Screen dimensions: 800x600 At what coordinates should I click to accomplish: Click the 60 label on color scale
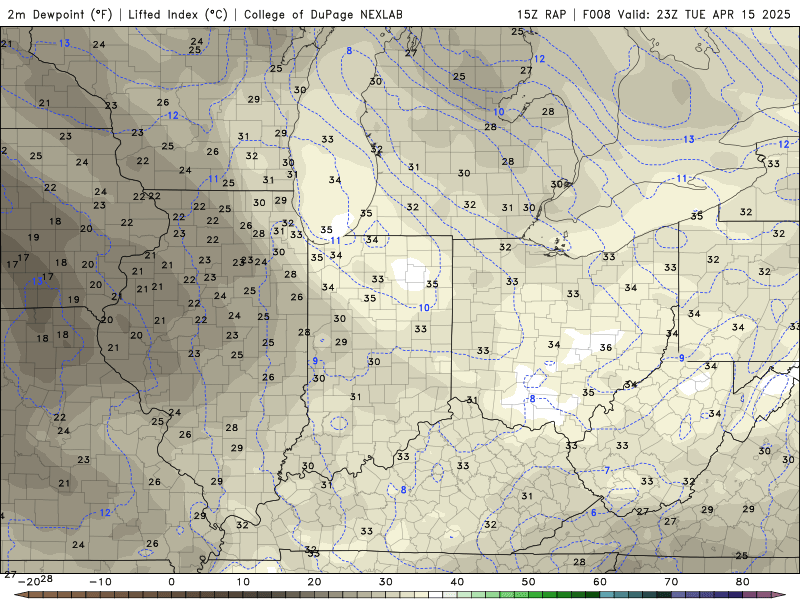[x=600, y=582]
